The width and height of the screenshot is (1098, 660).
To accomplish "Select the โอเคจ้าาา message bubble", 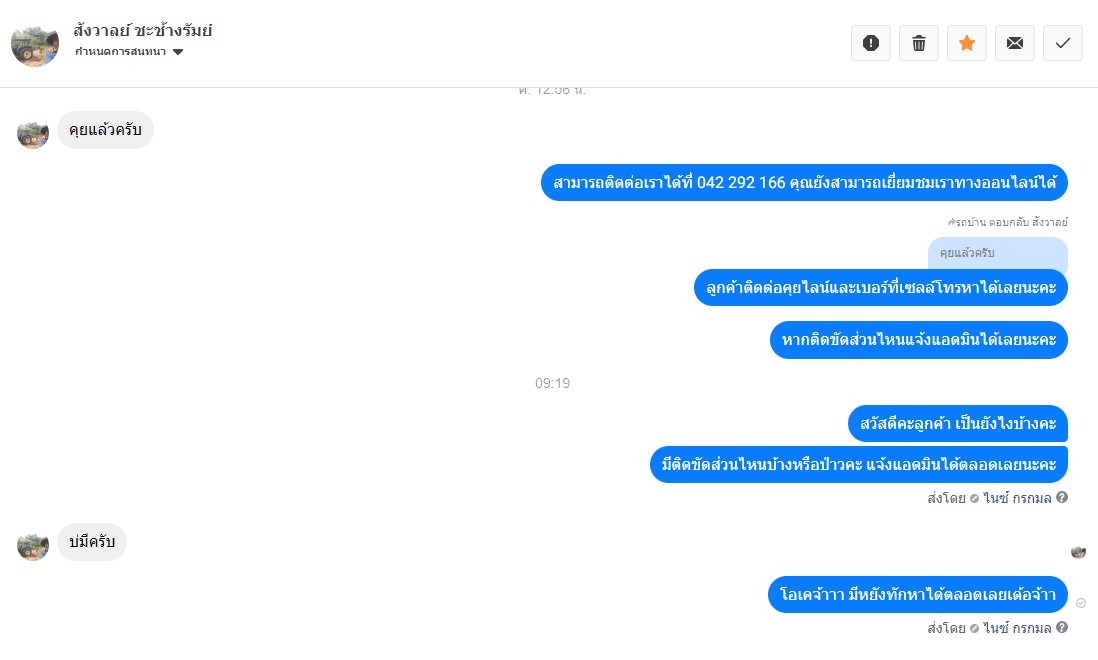I will 917,594.
